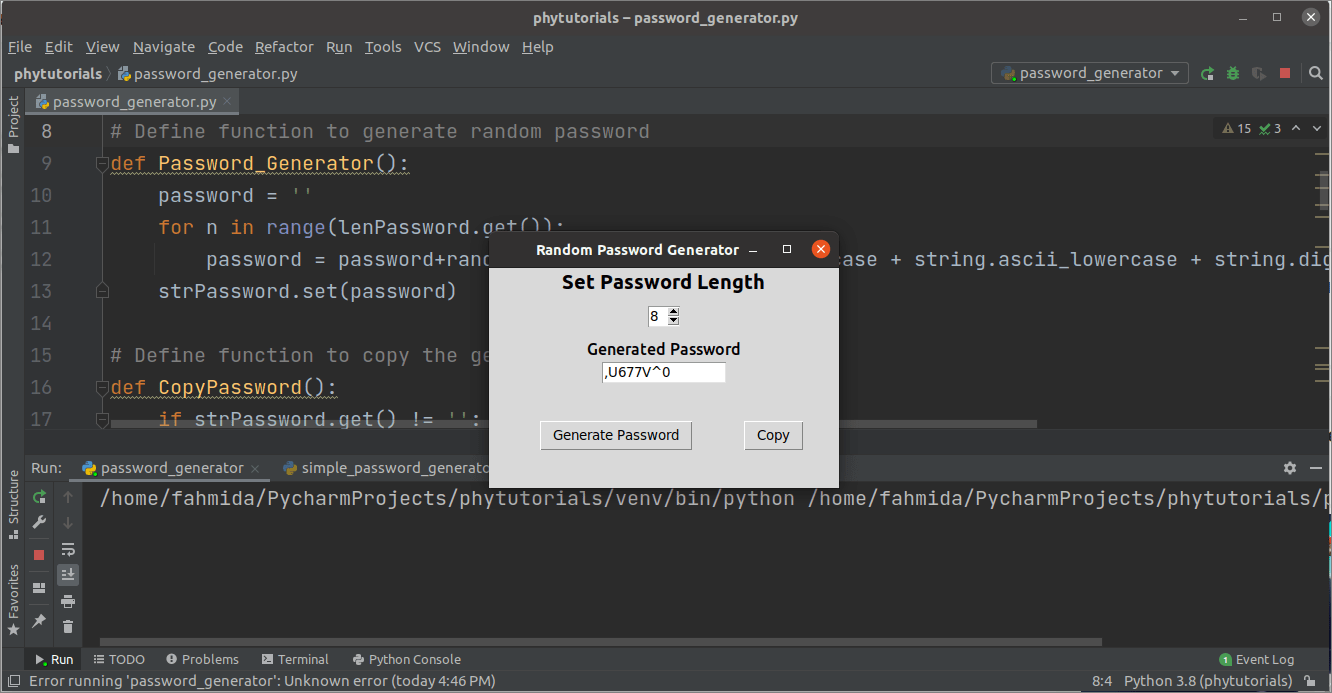Switch to the Terminal tool window tab
The image size is (1332, 693).
295,659
